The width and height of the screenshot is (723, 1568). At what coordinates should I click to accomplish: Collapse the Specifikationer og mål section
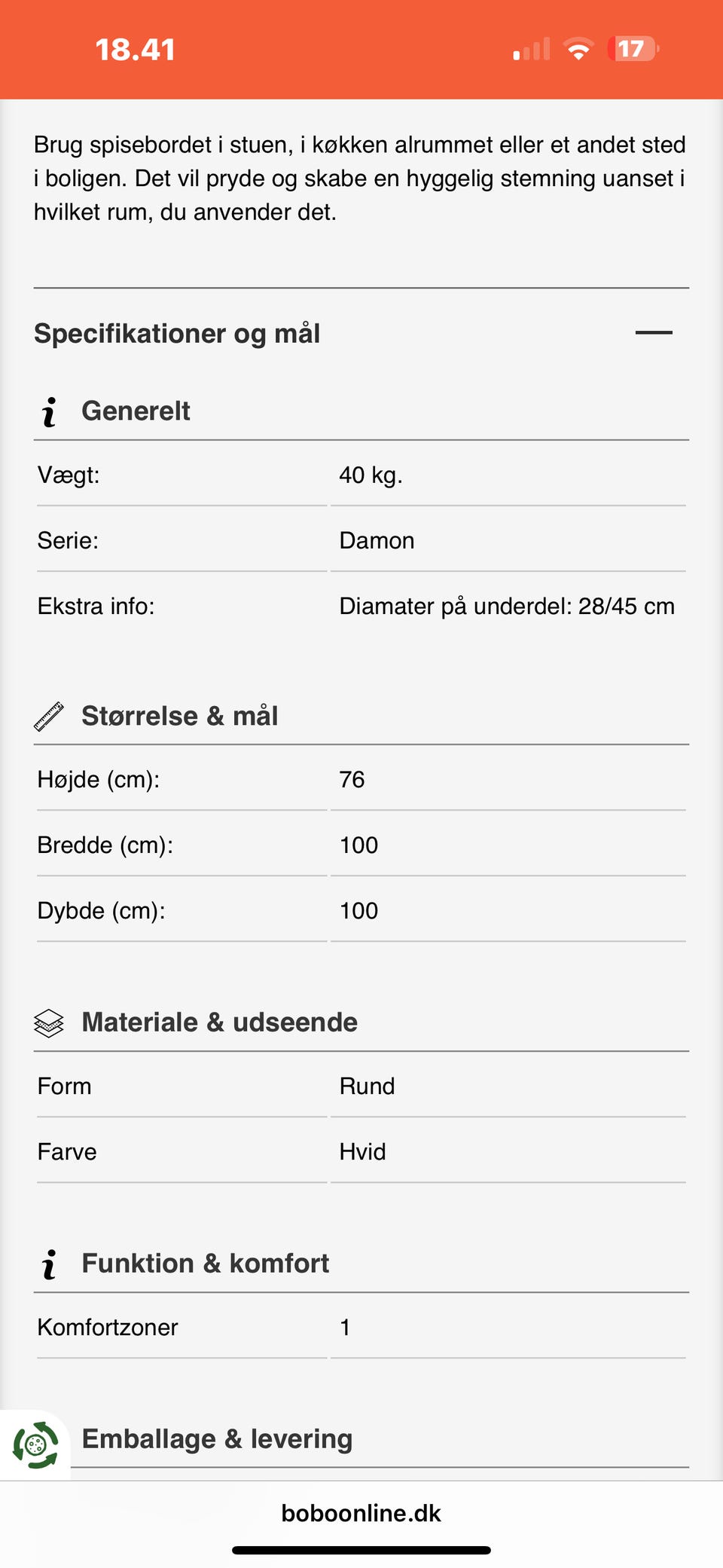coord(653,332)
